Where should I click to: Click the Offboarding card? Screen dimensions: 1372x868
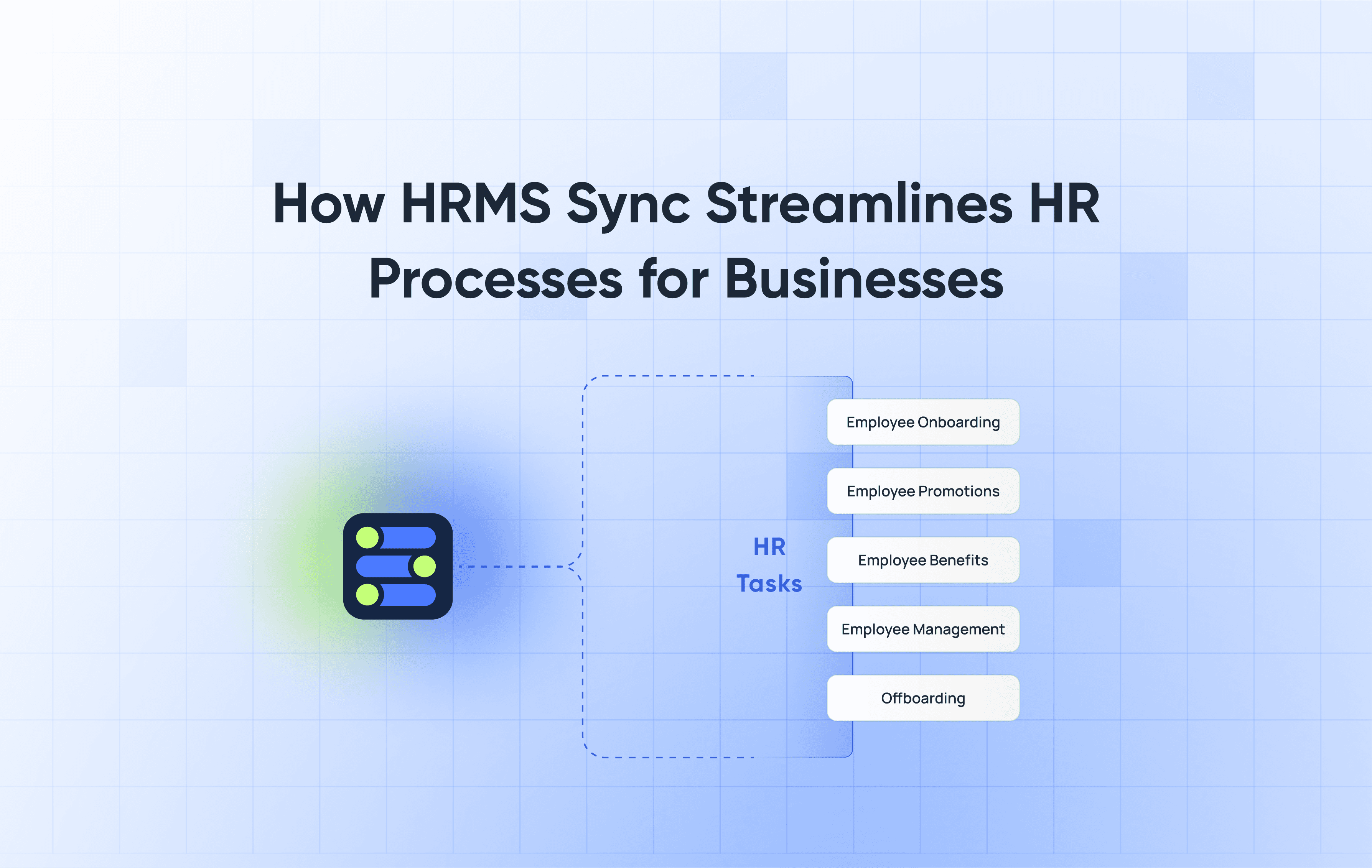(x=923, y=698)
